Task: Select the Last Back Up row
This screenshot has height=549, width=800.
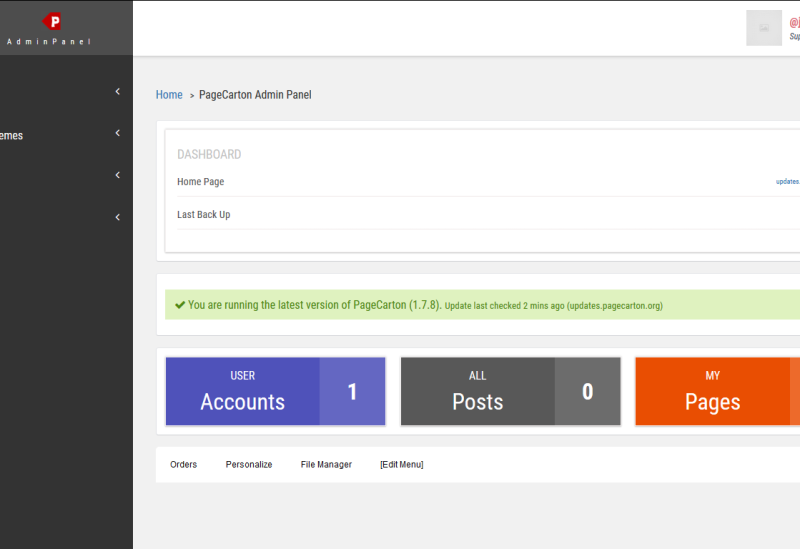Action: 488,214
